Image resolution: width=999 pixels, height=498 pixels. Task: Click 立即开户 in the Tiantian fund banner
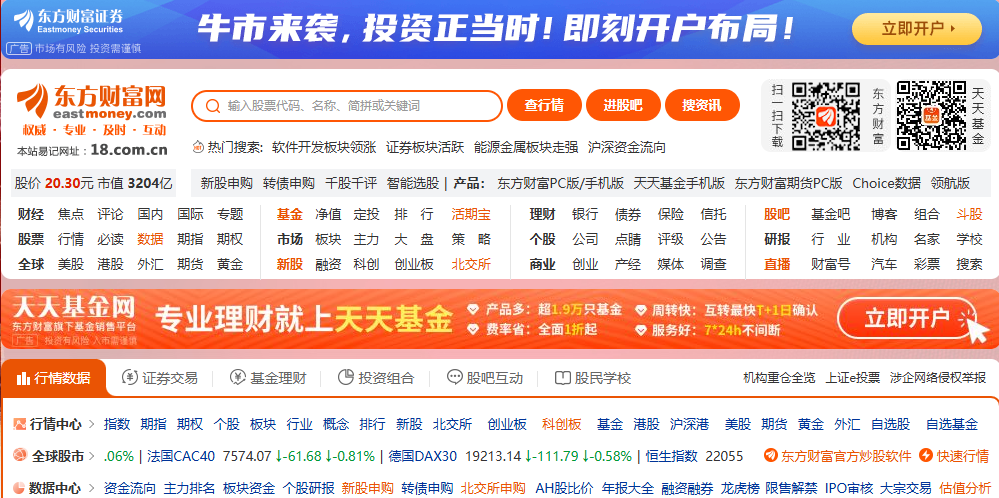tap(907, 318)
